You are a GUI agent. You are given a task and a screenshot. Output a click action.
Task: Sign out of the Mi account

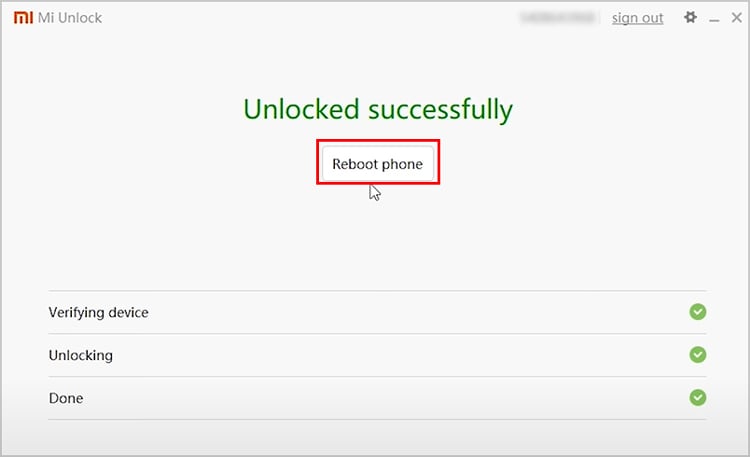(x=637, y=18)
